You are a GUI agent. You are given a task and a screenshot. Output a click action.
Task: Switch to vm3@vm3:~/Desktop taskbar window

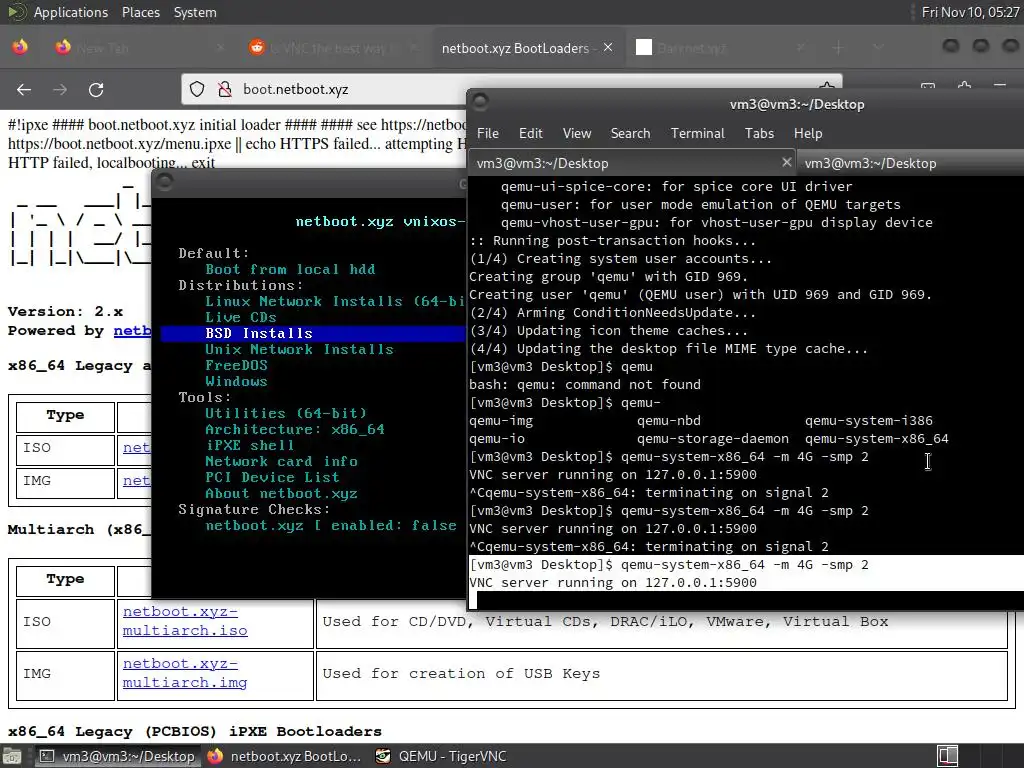(x=118, y=756)
